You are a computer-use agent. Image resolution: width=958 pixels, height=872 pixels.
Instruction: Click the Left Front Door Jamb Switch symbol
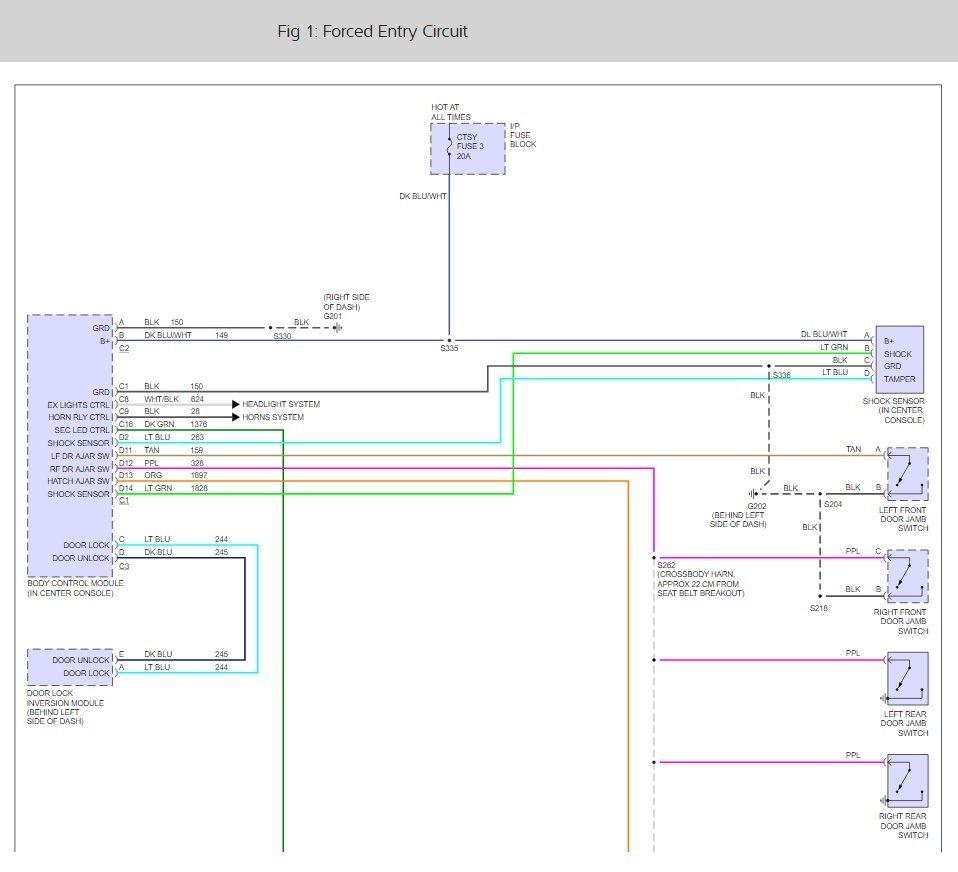tap(907, 474)
